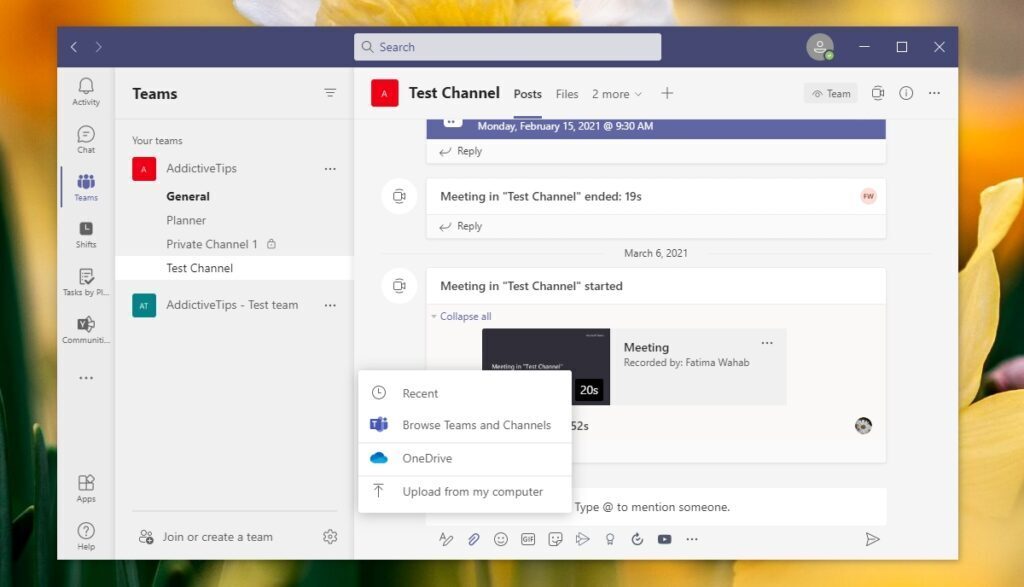The width and height of the screenshot is (1024, 587).
Task: Open the Sticker picker
Action: (x=556, y=538)
